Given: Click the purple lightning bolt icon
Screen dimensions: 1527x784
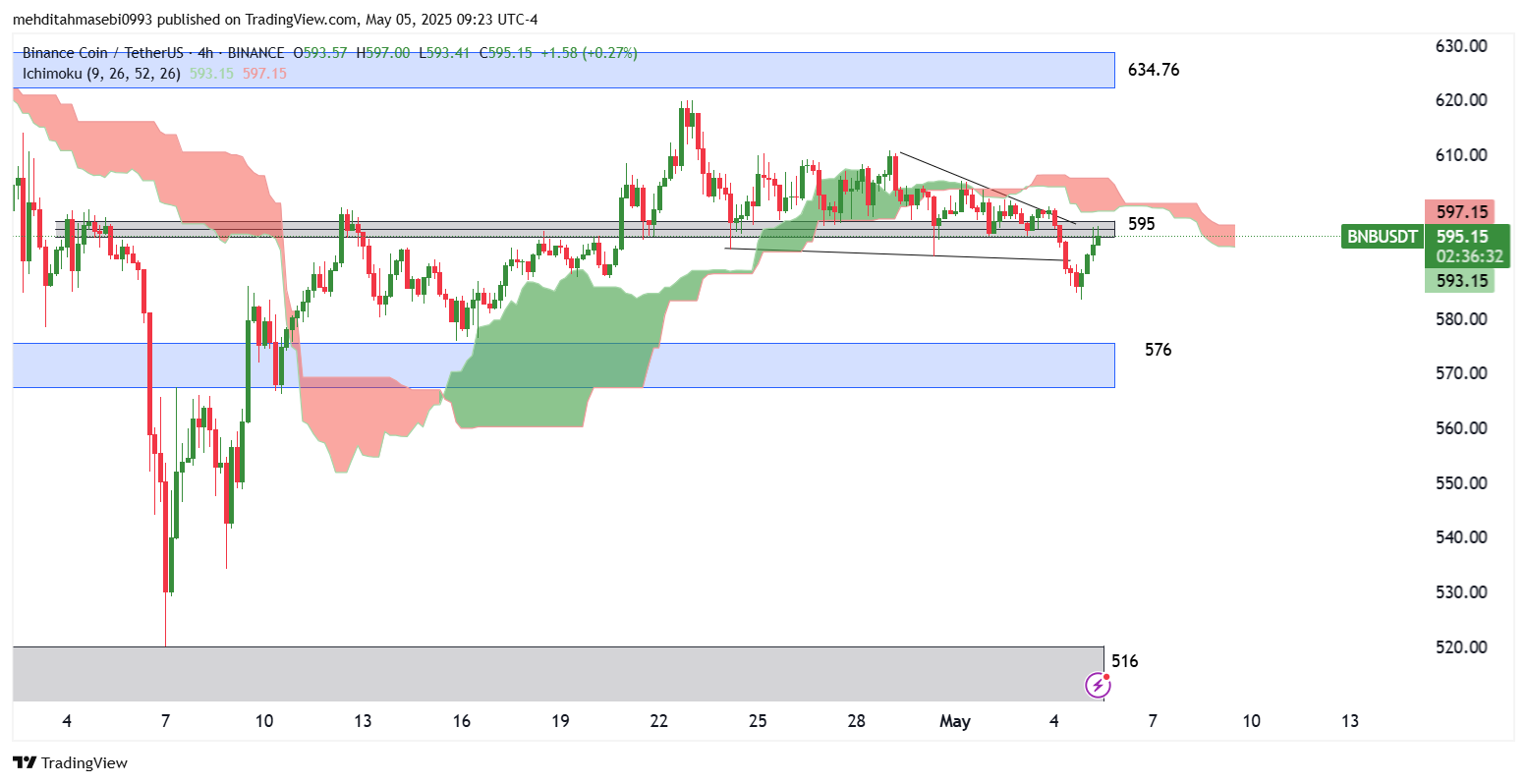Looking at the screenshot, I should pyautogui.click(x=1098, y=685).
